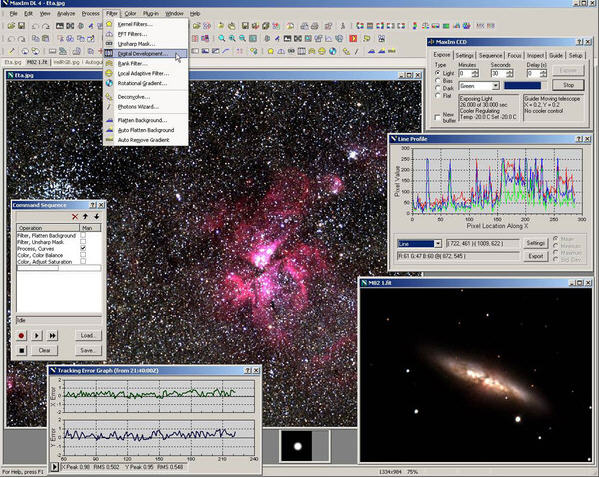Select the Dark frame type radio button
Image resolution: width=599 pixels, height=478 pixels.
pyautogui.click(x=438, y=88)
